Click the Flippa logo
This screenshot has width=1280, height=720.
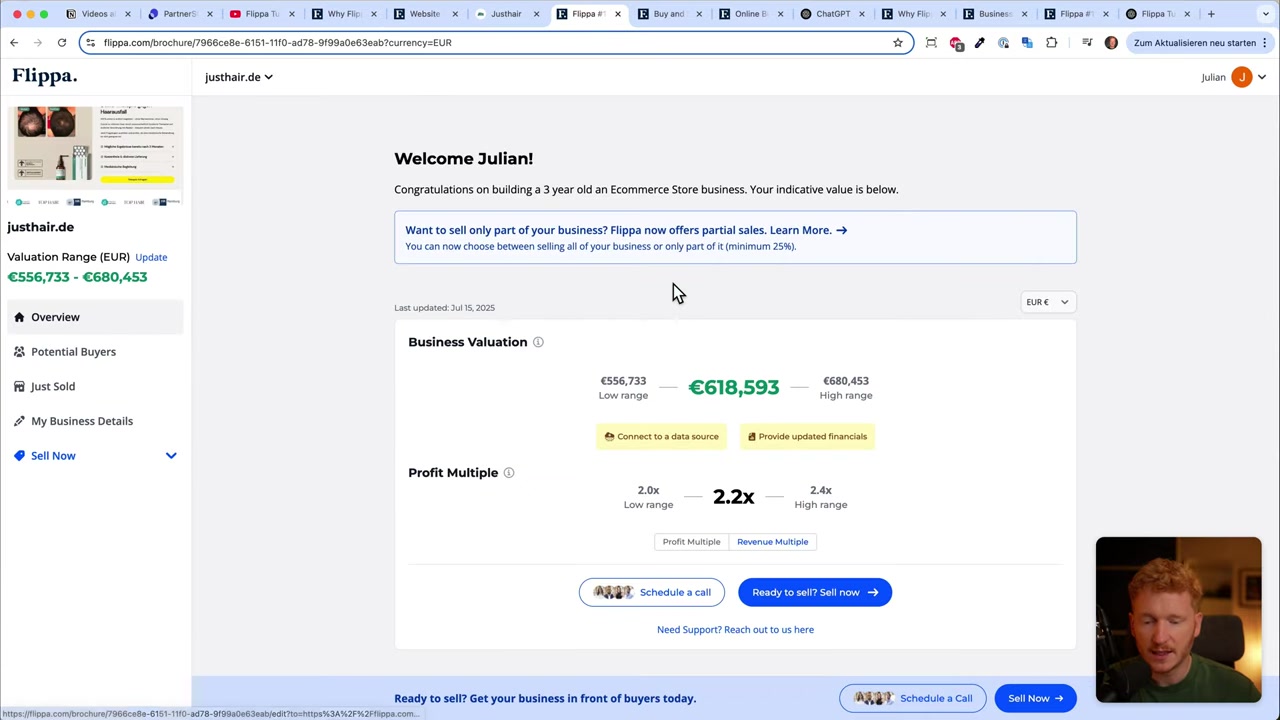[x=45, y=76]
